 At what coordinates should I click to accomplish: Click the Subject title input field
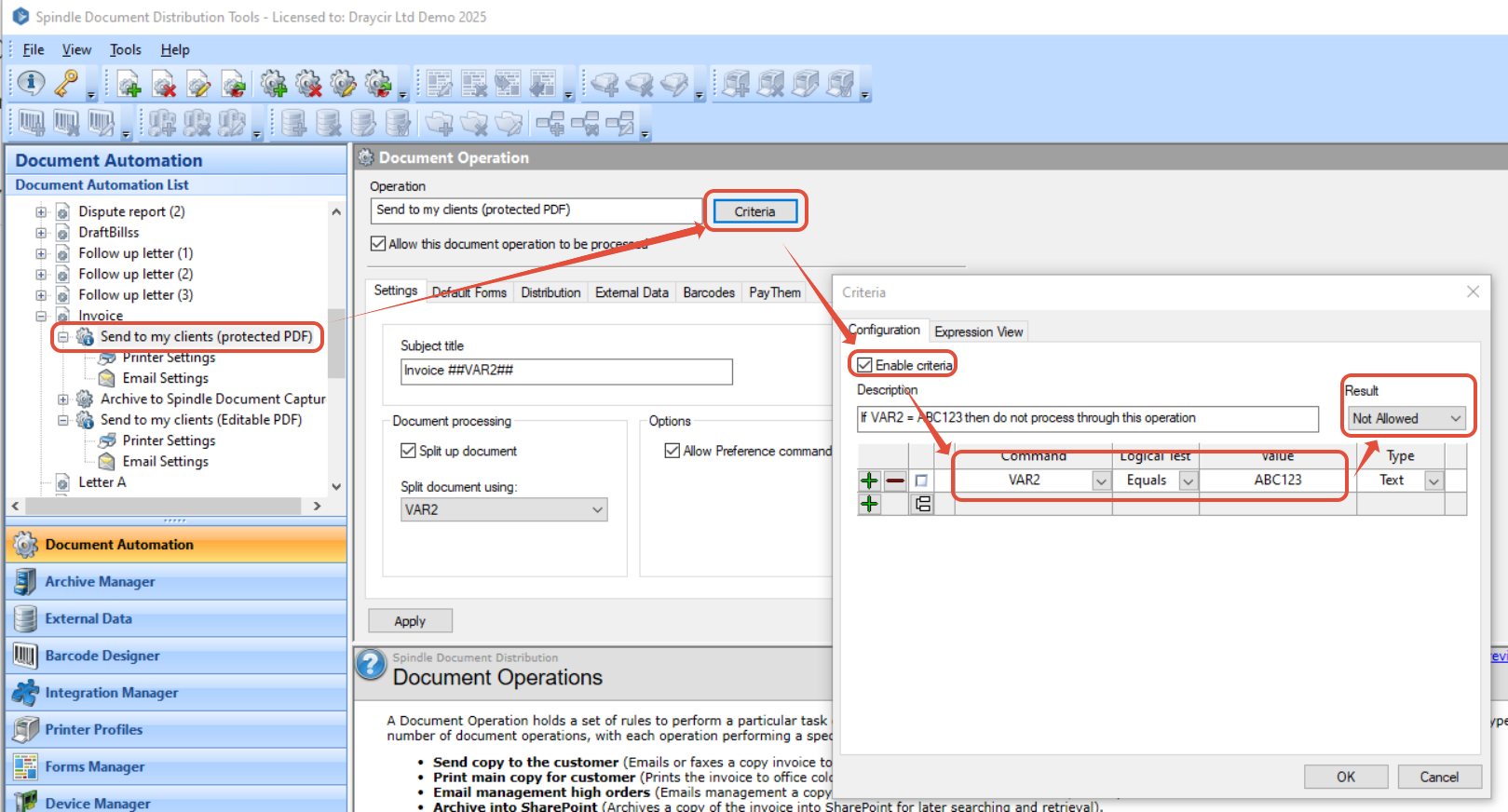(x=566, y=372)
